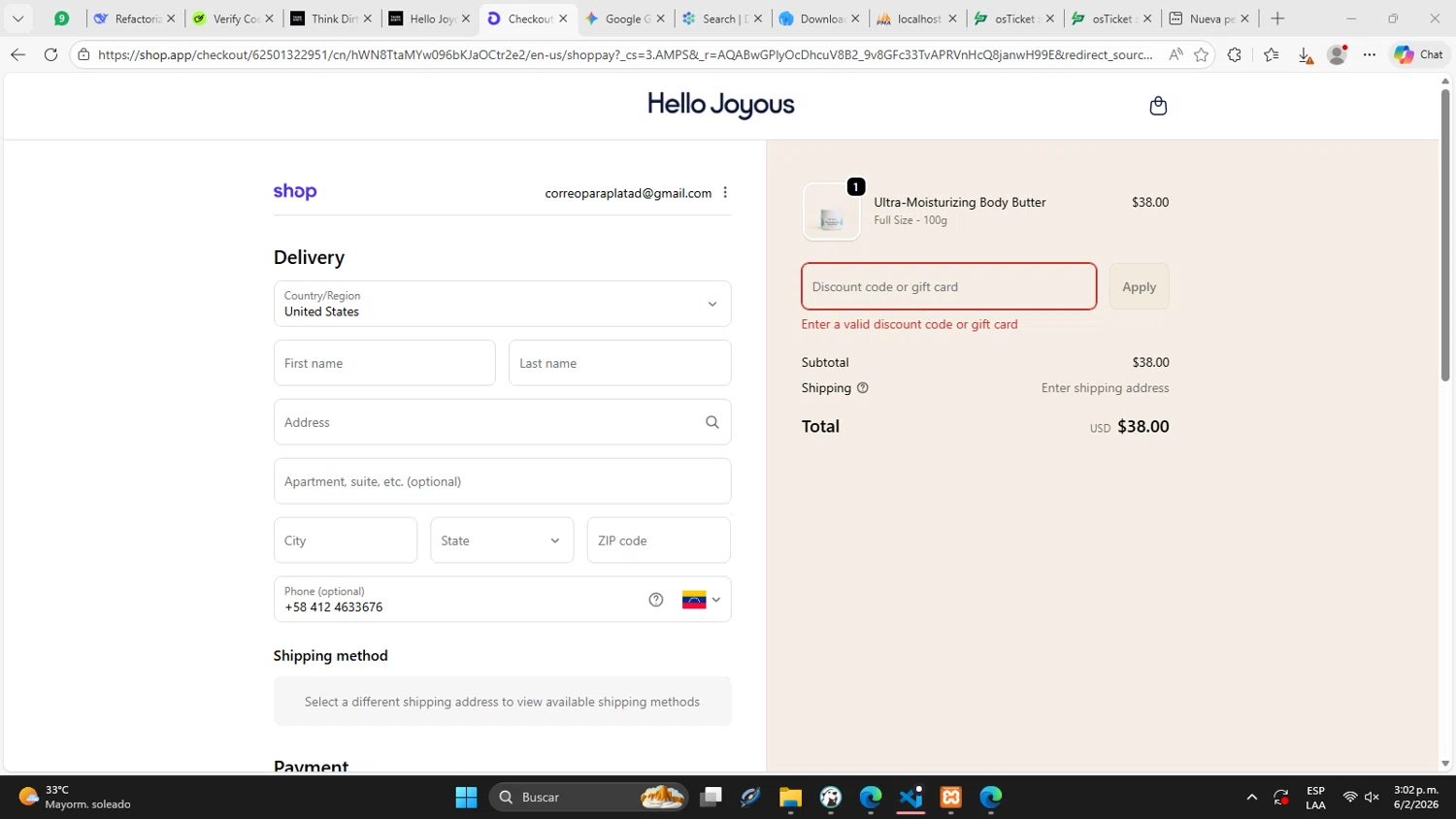The image size is (1456, 819).
Task: Open the browser Settings and more menu
Action: (x=1370, y=54)
